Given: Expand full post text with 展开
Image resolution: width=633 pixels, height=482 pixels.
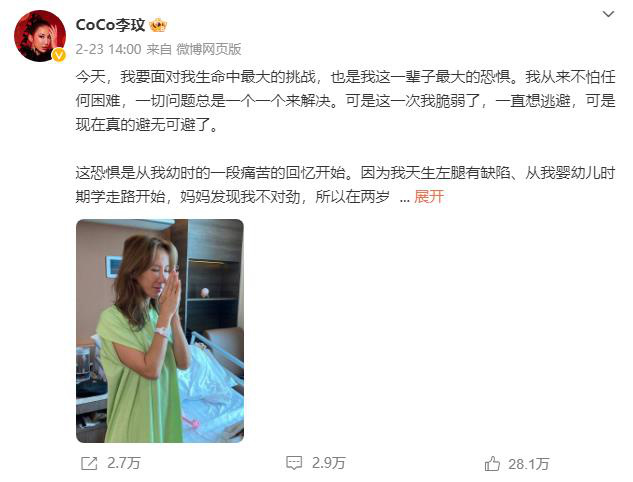Looking at the screenshot, I should point(429,197).
